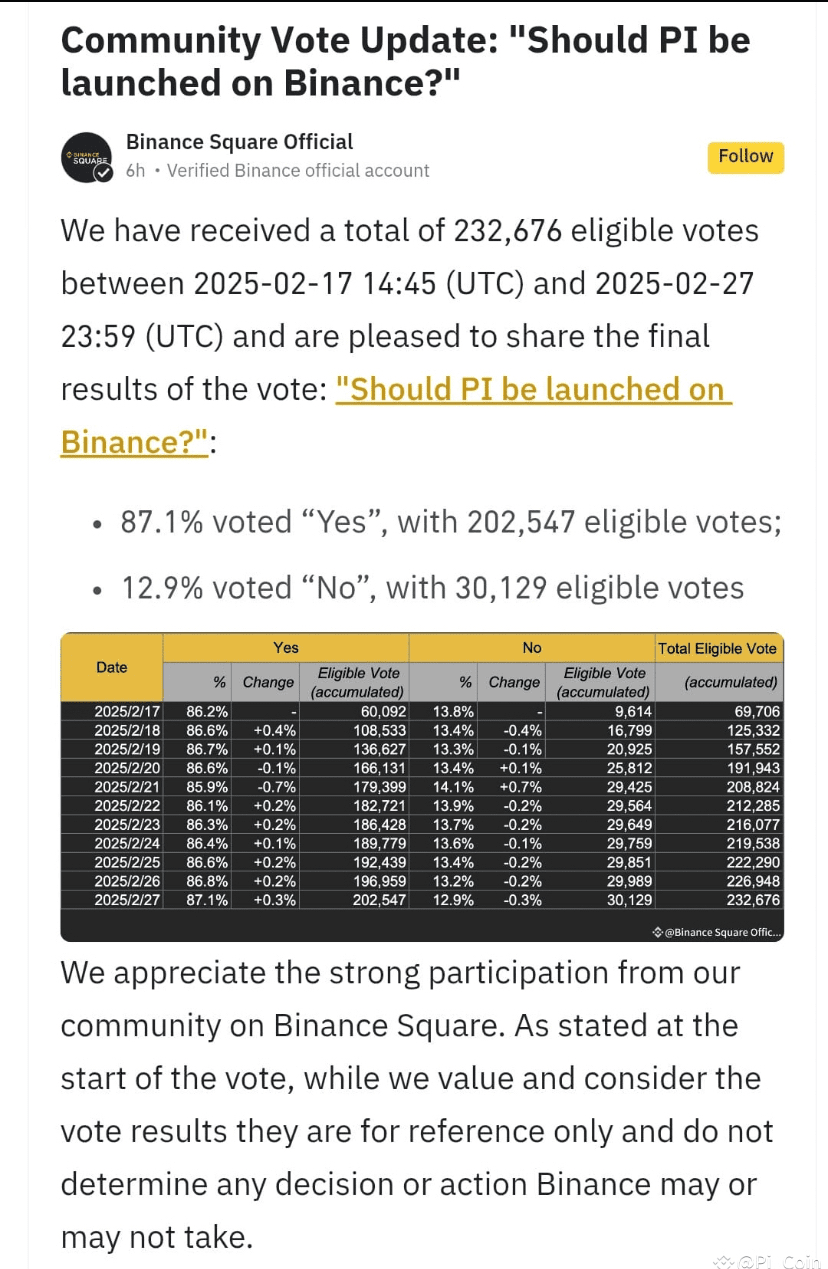Click the Yes column group header

(x=286, y=648)
